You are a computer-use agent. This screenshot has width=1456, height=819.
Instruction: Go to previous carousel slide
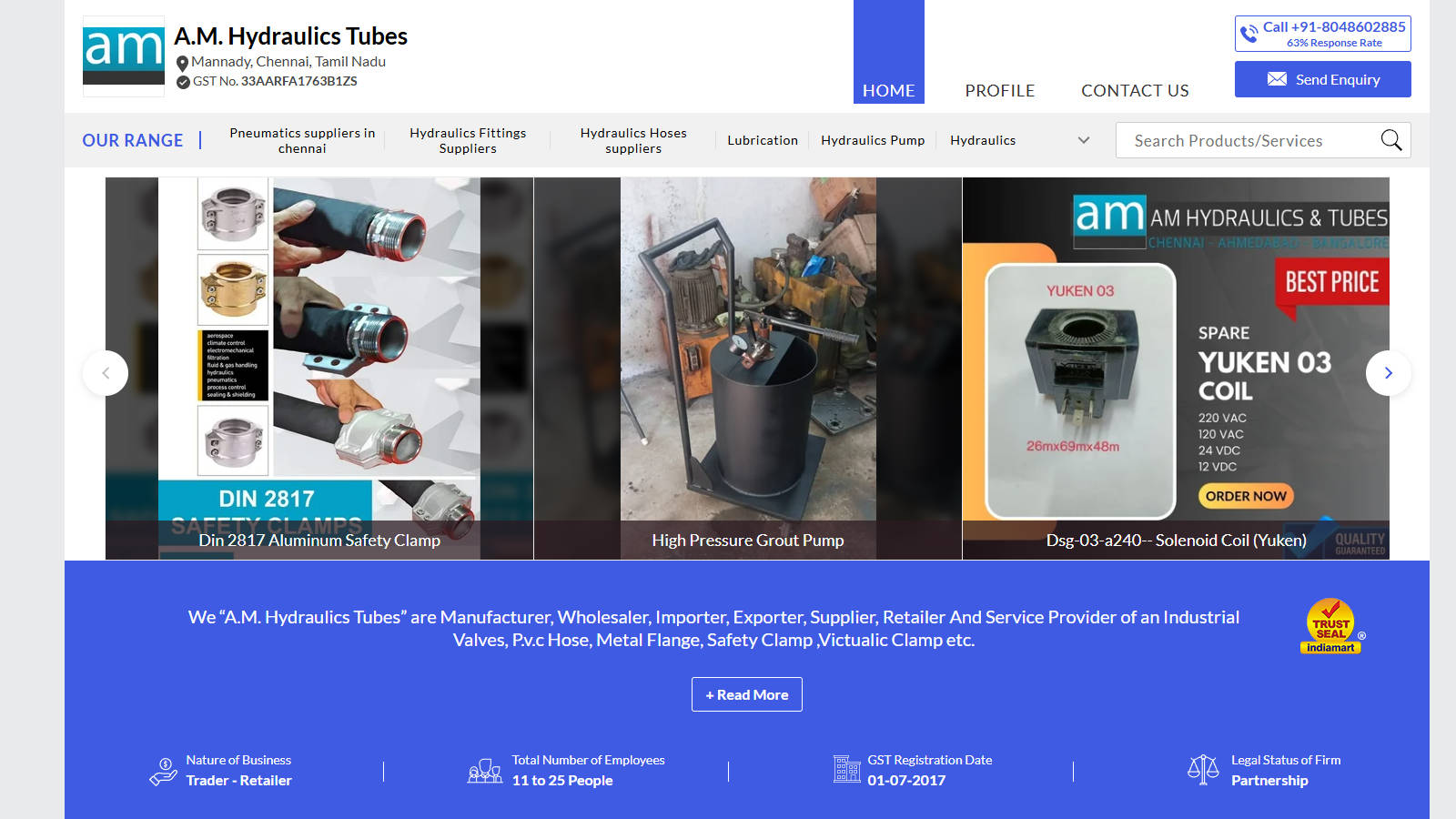(106, 373)
